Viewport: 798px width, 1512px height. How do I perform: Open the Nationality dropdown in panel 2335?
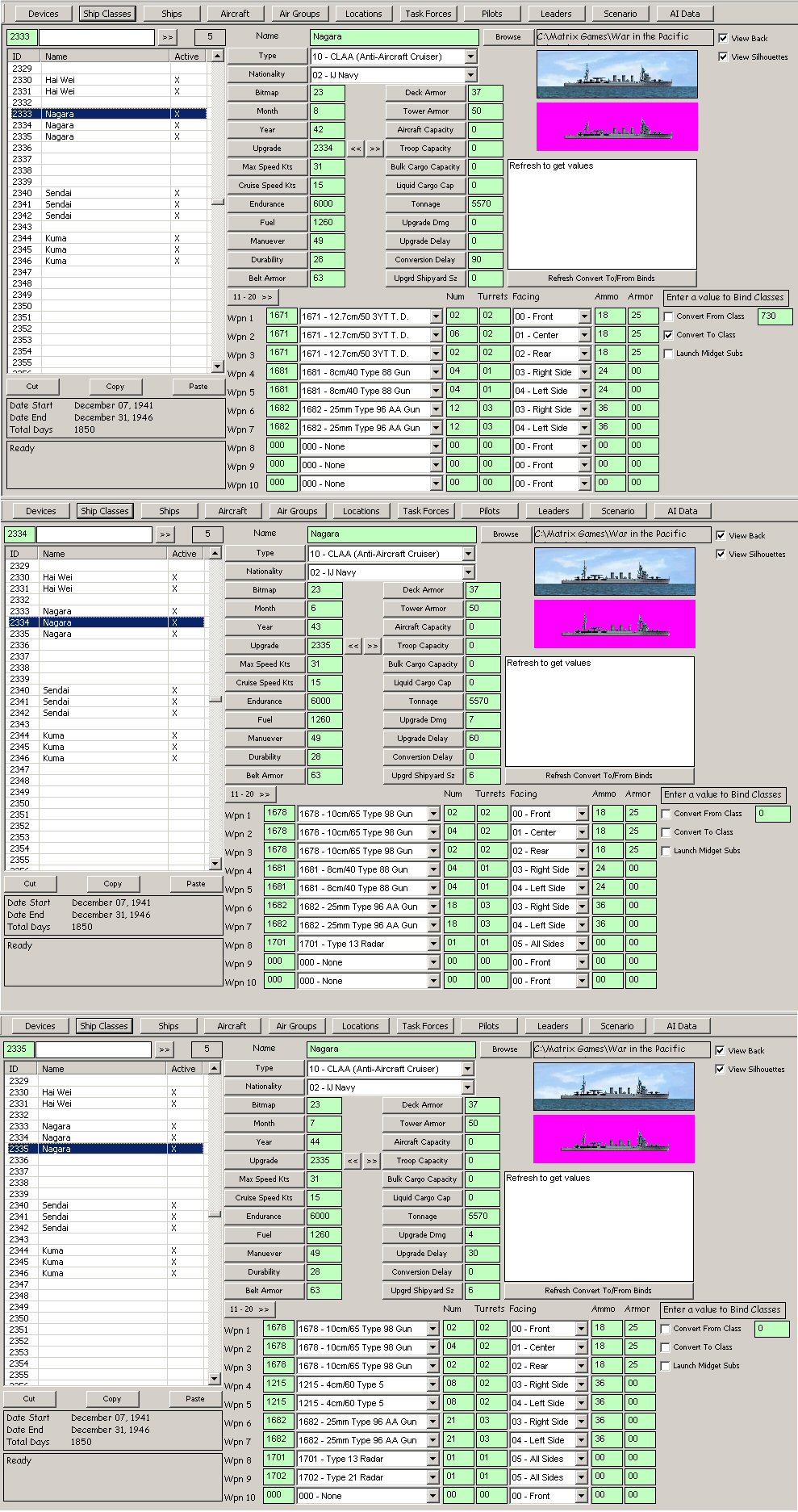point(468,1087)
